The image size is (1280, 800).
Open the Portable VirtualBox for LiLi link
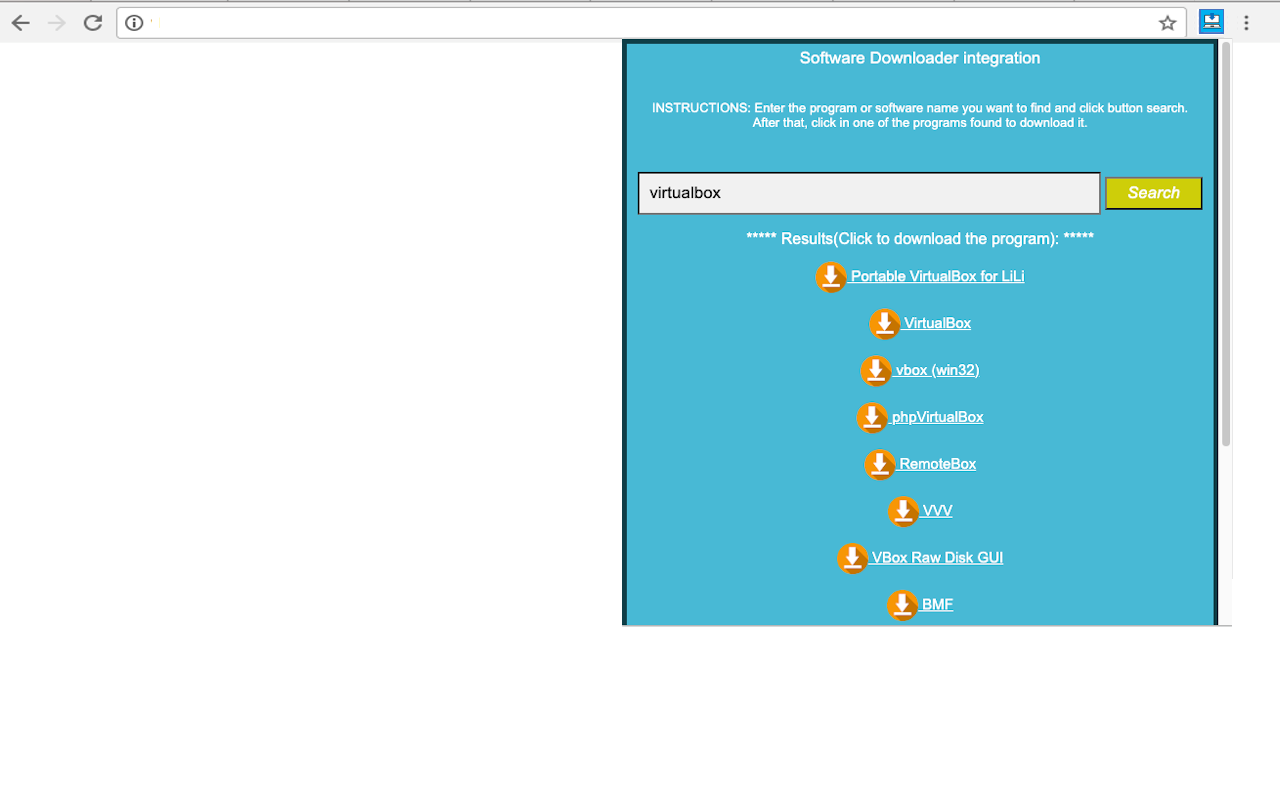(x=937, y=276)
